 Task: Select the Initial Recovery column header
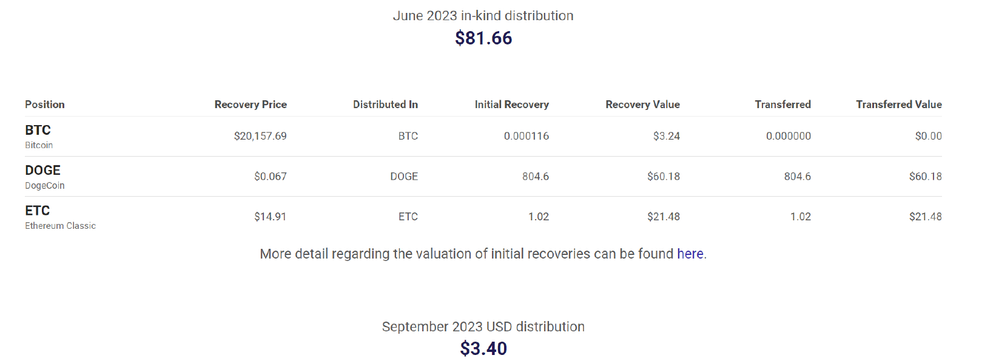click(x=512, y=104)
